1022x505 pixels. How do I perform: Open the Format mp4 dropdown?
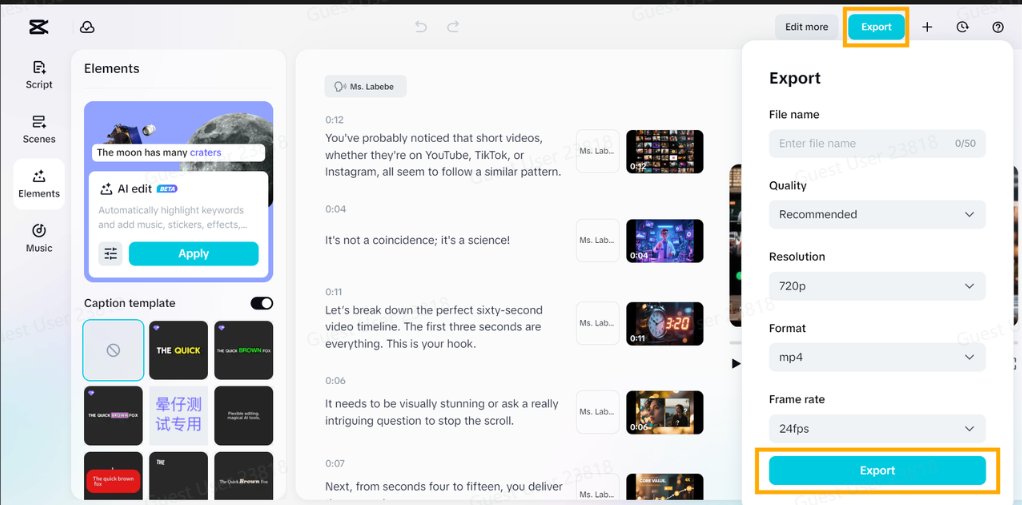[x=876, y=357]
